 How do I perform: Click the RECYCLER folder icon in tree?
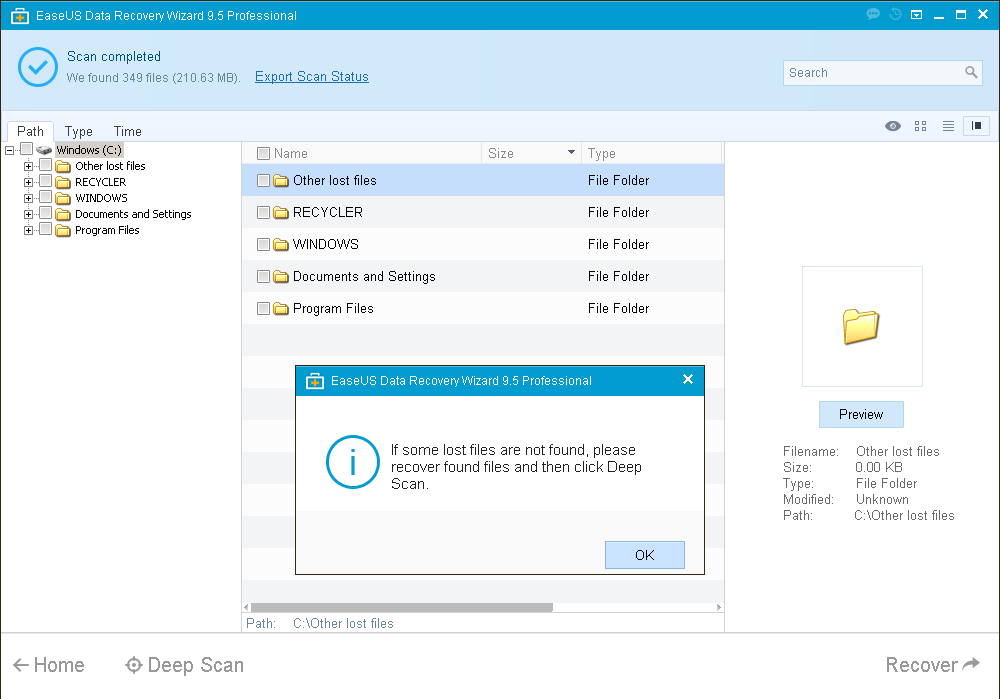tap(62, 182)
